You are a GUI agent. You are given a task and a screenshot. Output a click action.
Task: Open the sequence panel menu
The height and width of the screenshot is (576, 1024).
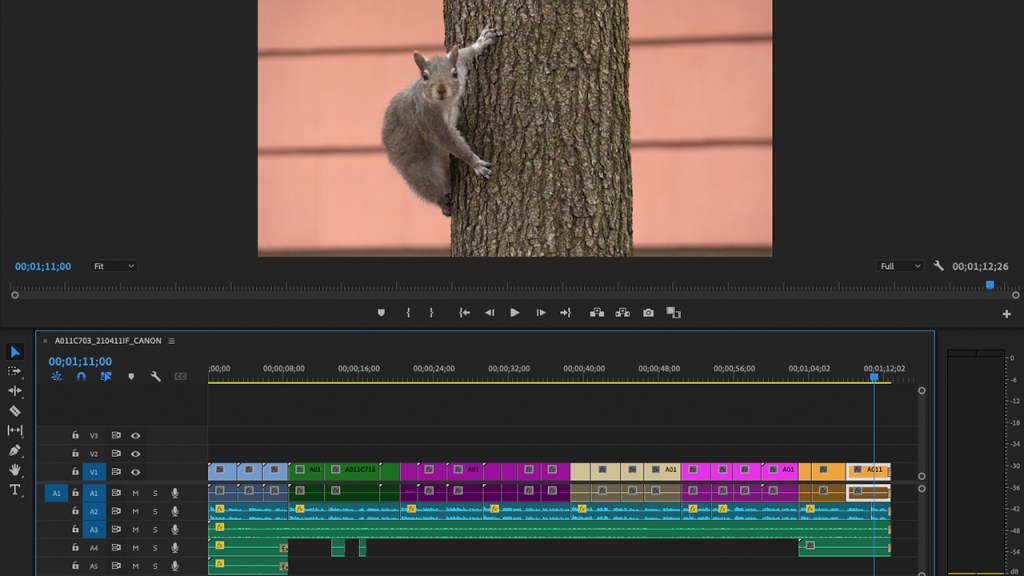(x=172, y=341)
